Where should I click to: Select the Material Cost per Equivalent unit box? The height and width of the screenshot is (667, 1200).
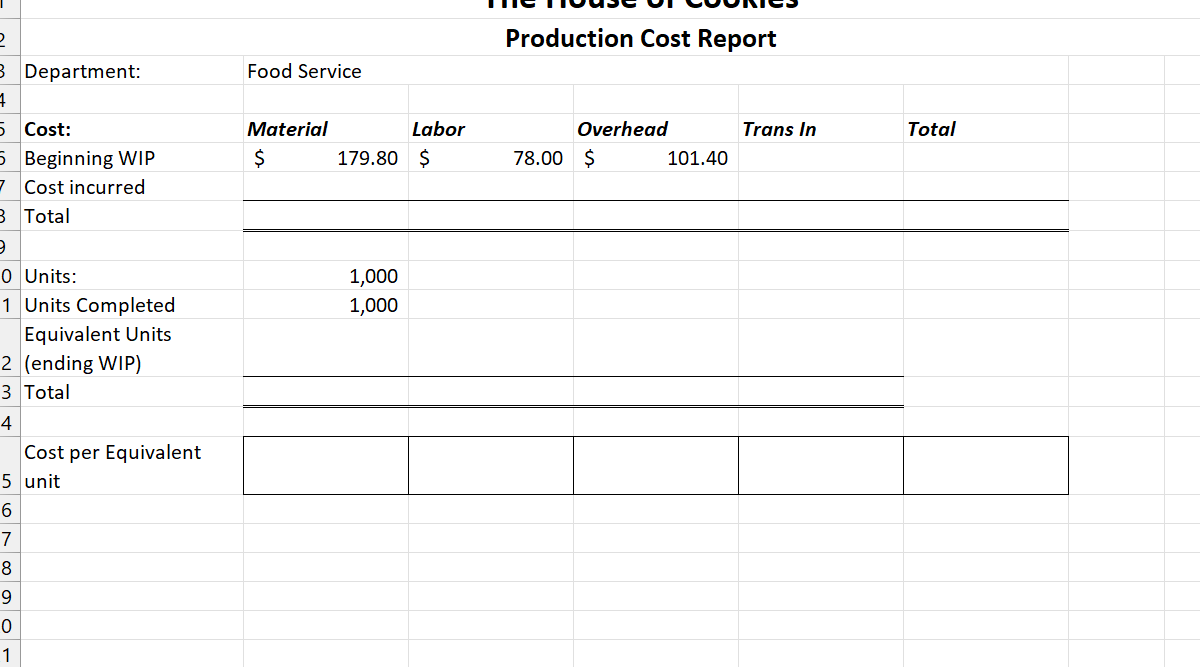tap(326, 465)
